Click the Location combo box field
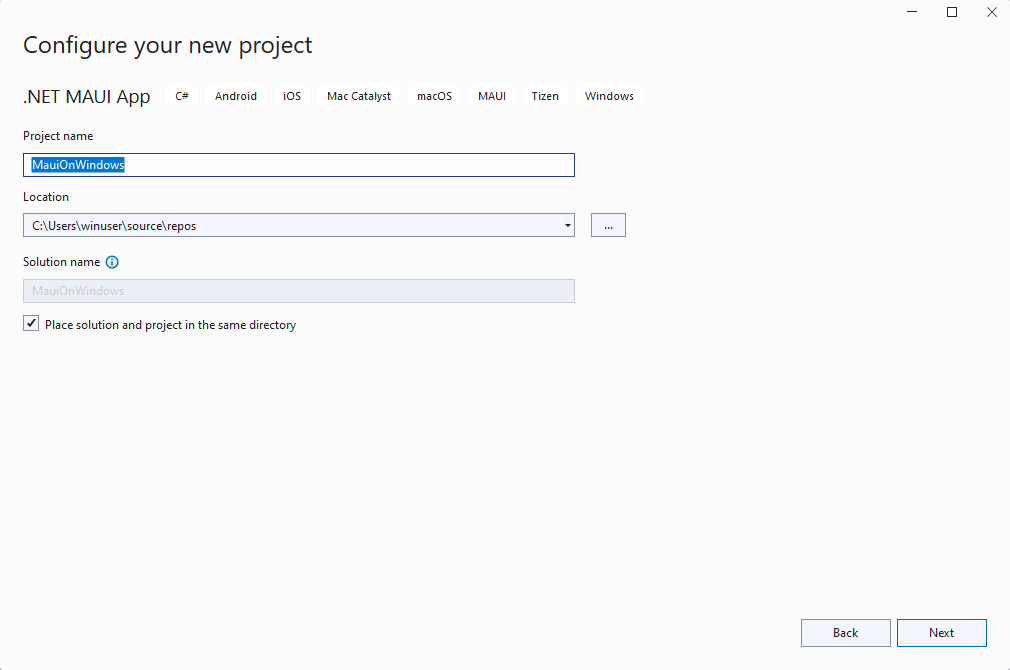This screenshot has width=1010, height=670. click(x=290, y=224)
